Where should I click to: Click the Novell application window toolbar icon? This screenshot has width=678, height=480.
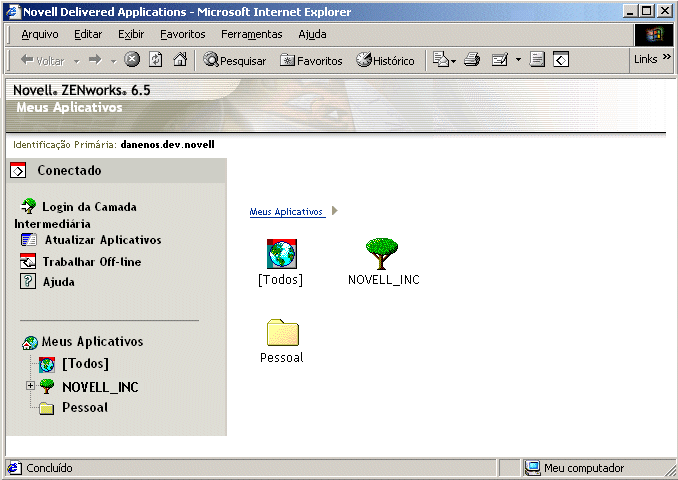point(561,60)
